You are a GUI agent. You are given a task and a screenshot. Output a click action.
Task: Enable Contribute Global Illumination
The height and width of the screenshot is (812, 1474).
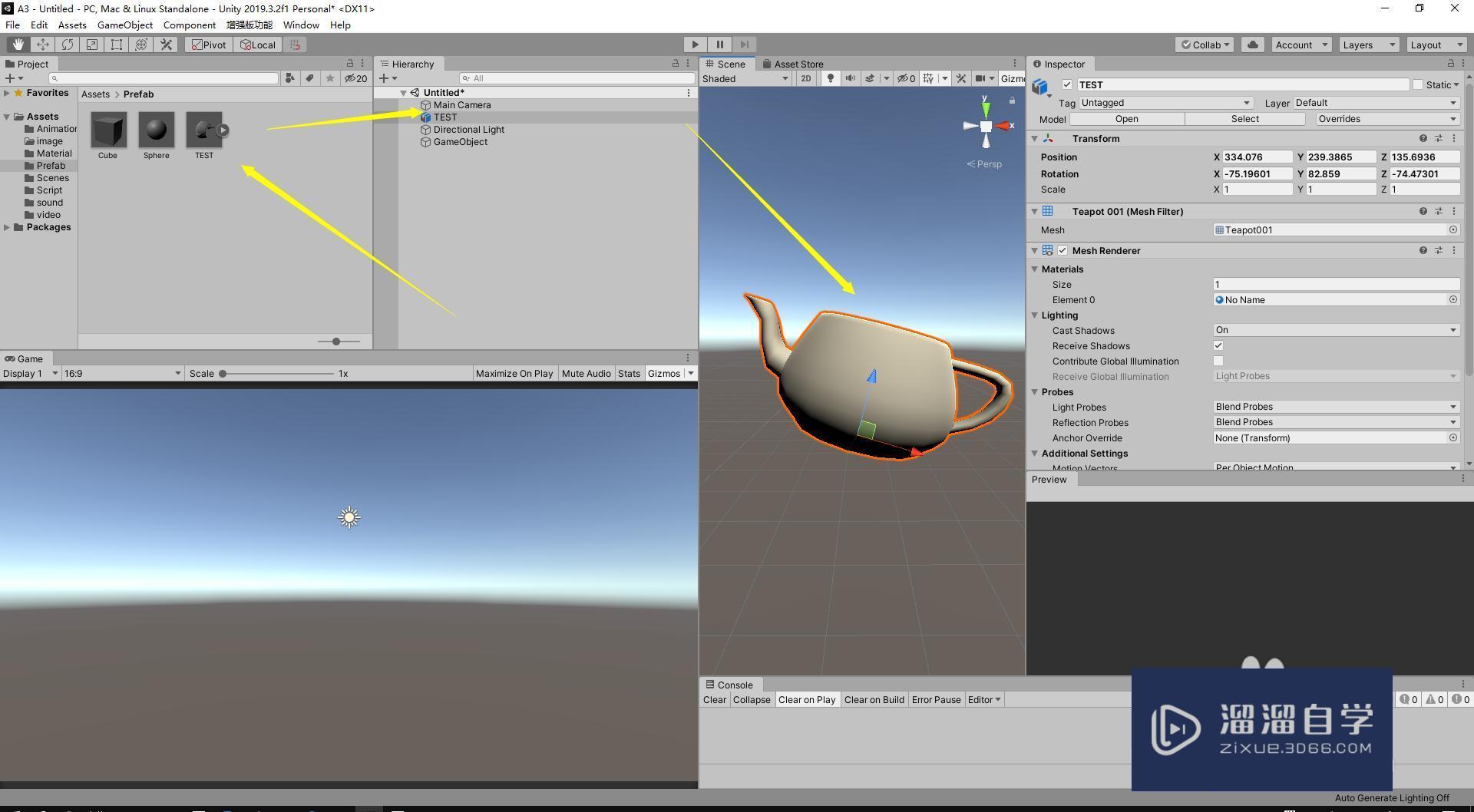pyautogui.click(x=1218, y=361)
